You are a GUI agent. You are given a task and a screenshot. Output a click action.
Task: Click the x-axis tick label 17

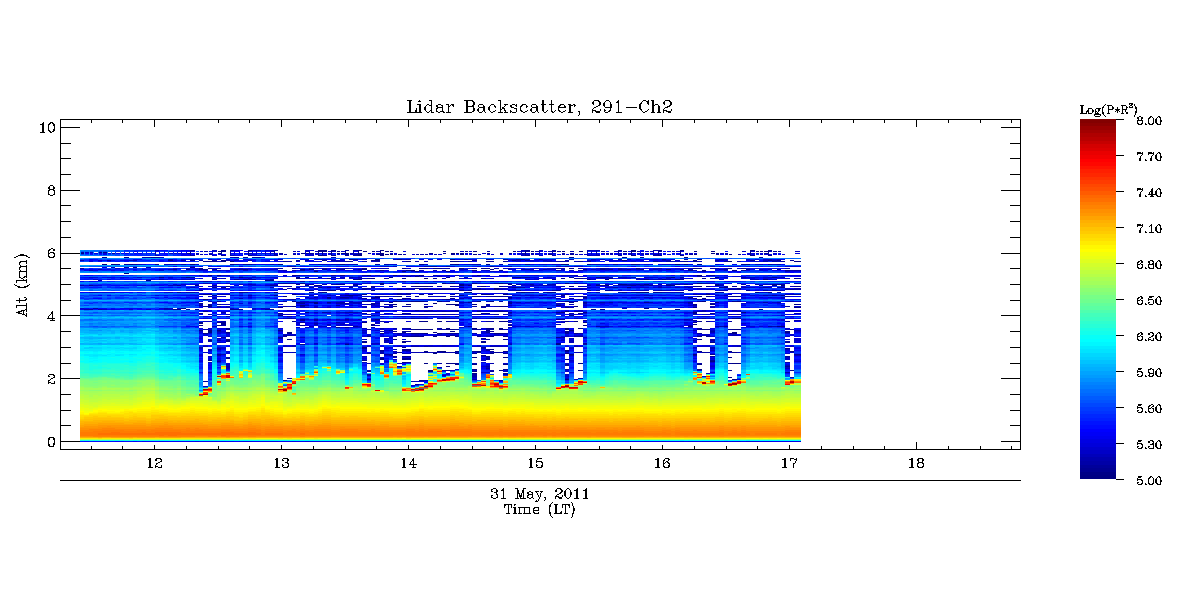789,464
